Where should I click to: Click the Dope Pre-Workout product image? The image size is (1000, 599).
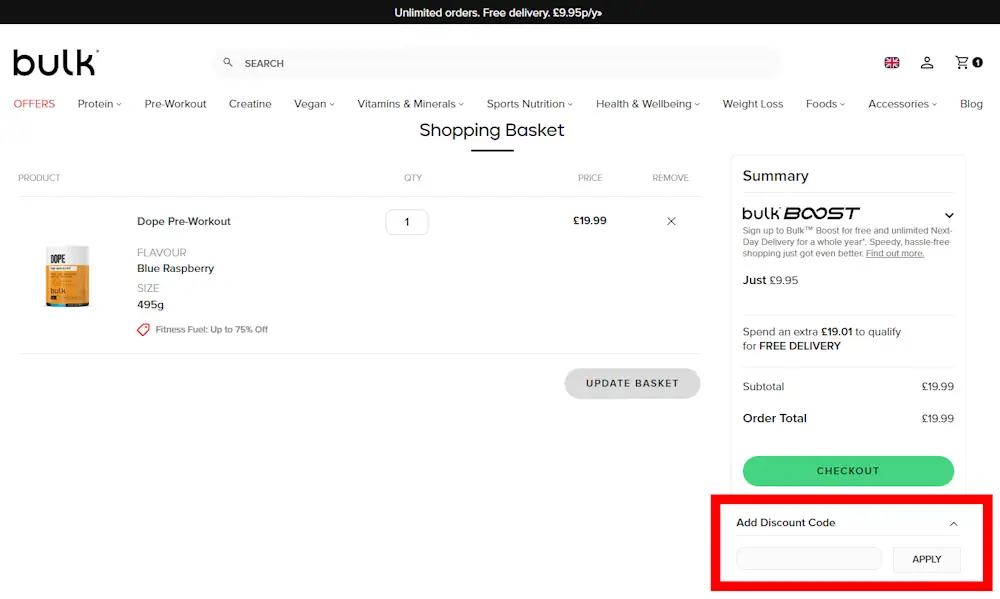tap(68, 276)
